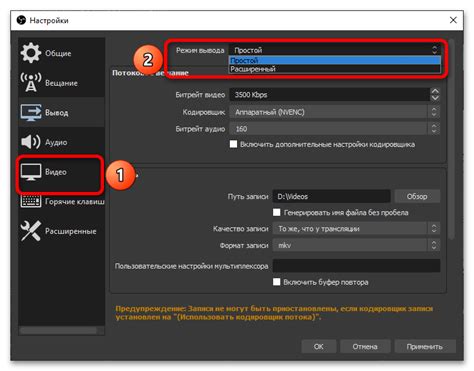474x371 pixels.
Task: Toggle Генерировать имя файла без пробела
Action: 276,212
